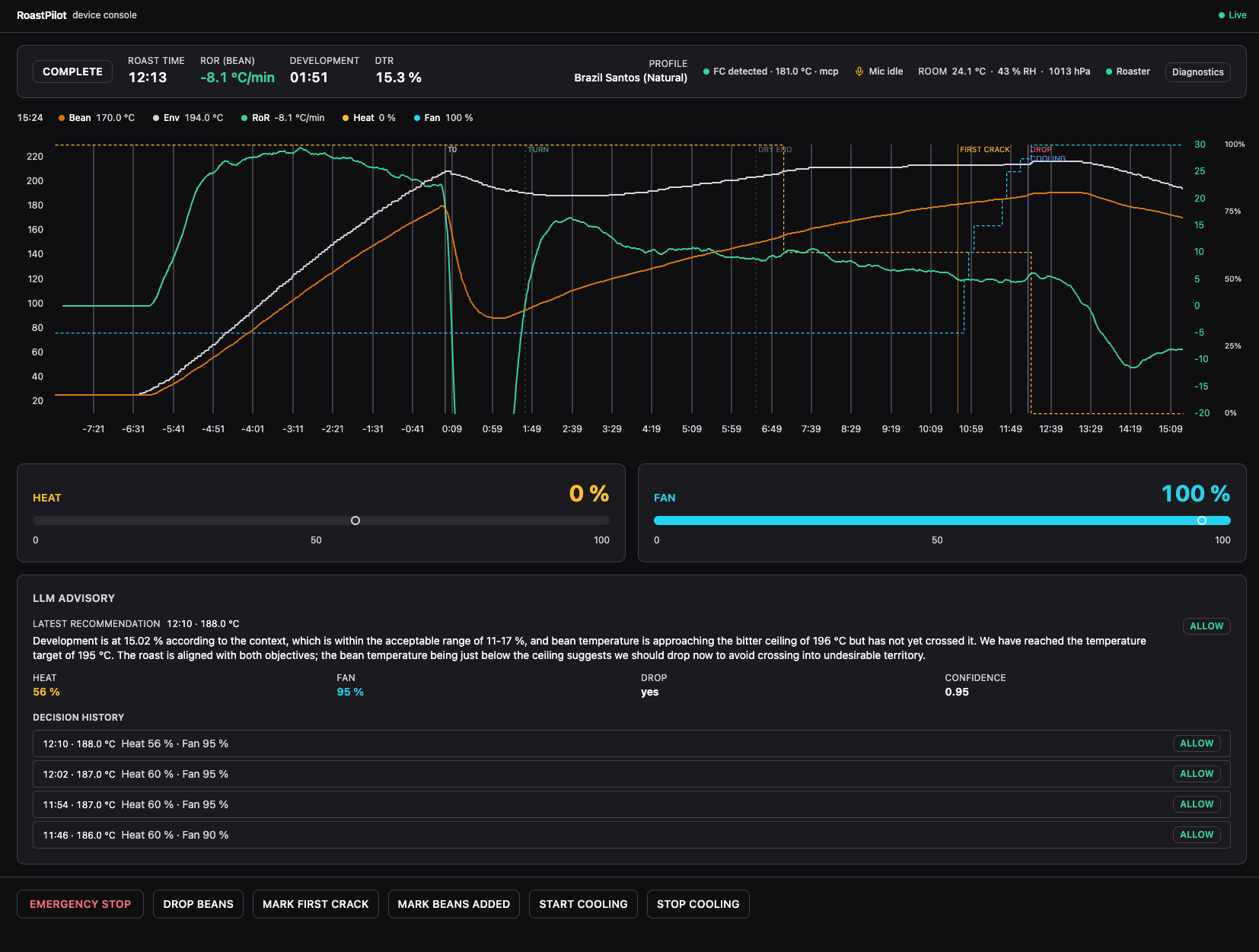Click MARK FIRST CRACK button
This screenshot has height=952, width=1259.
(315, 904)
